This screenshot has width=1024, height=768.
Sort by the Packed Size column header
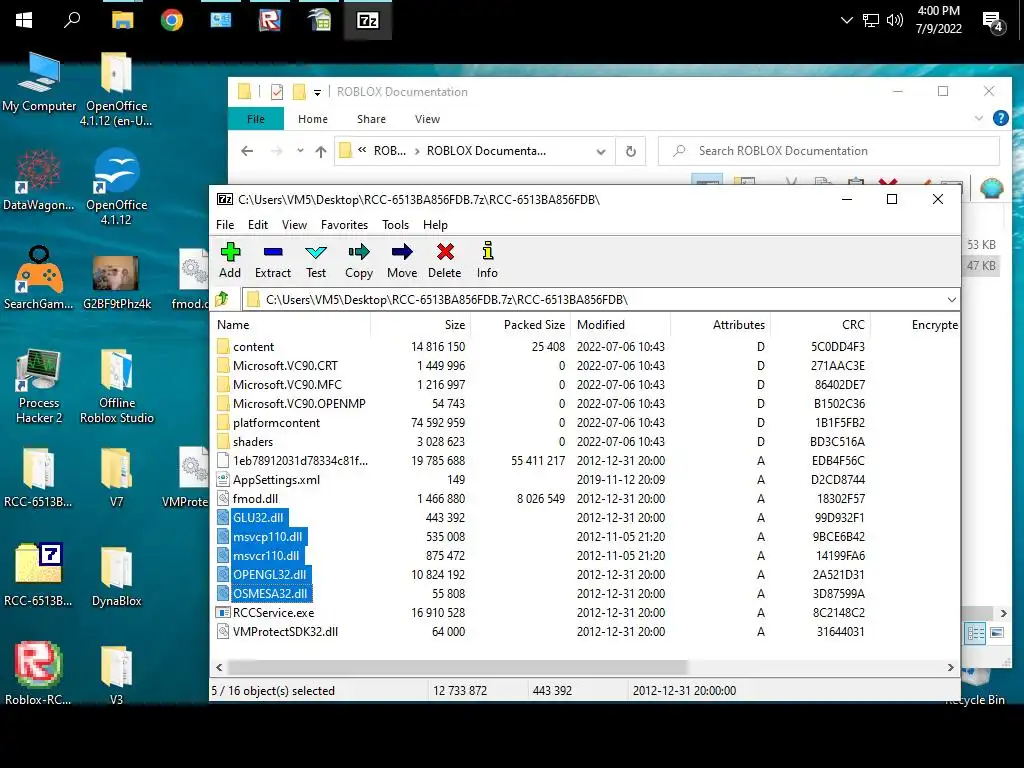coord(520,325)
